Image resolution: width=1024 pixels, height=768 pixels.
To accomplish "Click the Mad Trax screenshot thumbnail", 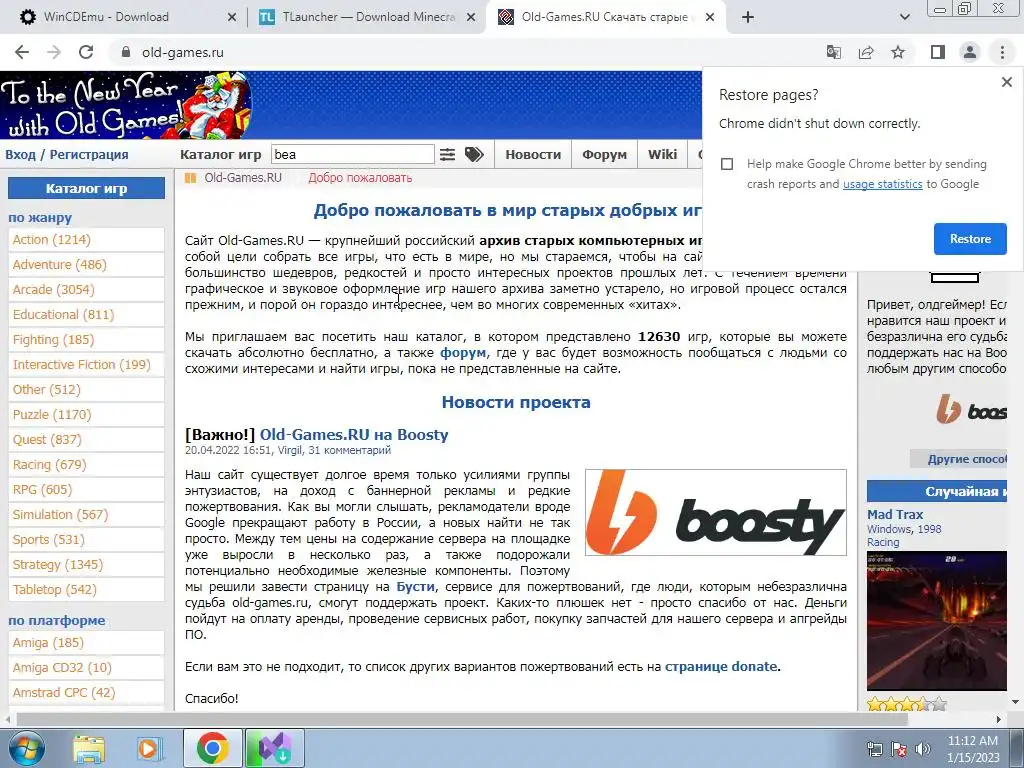I will (936, 621).
